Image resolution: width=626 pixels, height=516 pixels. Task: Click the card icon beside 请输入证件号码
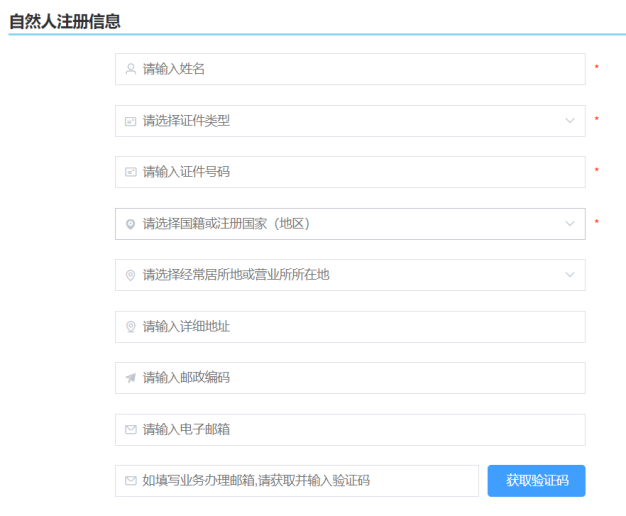(x=130, y=172)
